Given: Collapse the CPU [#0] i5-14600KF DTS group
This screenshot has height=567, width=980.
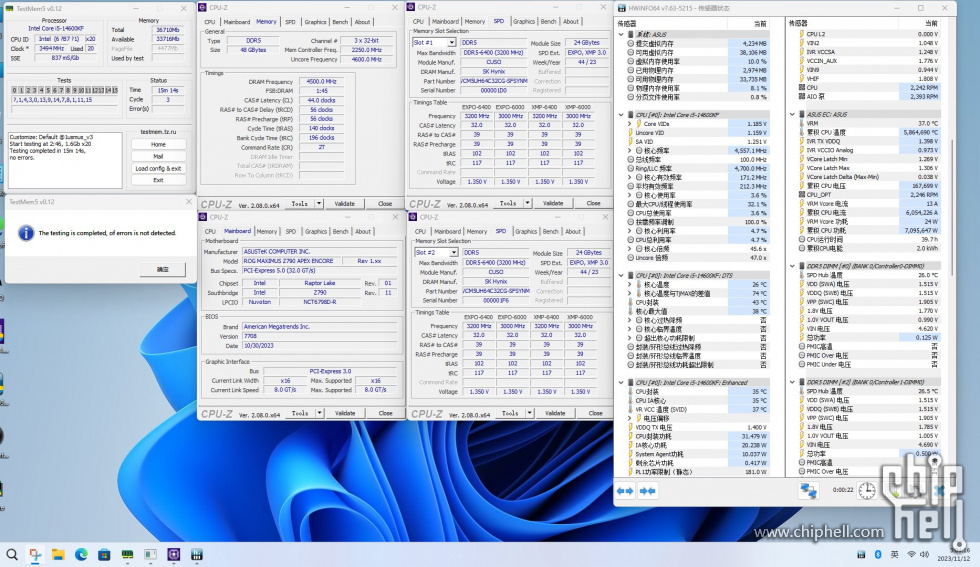Looking at the screenshot, I should 621,275.
